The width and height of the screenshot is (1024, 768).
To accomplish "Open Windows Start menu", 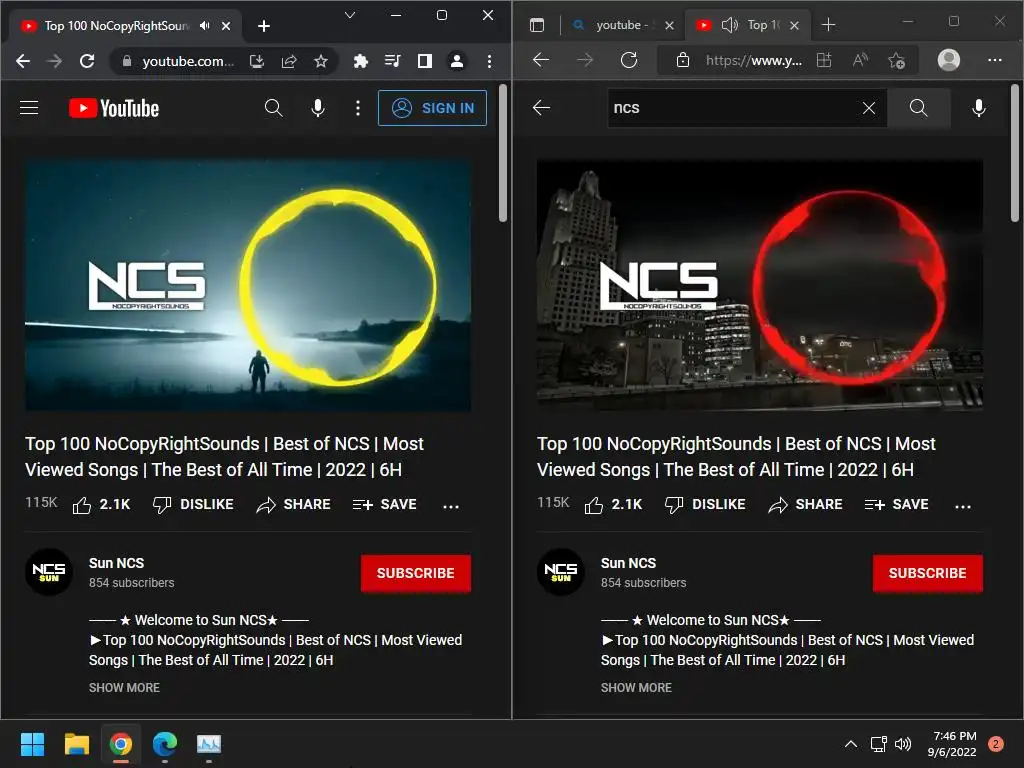I will click(x=32, y=744).
